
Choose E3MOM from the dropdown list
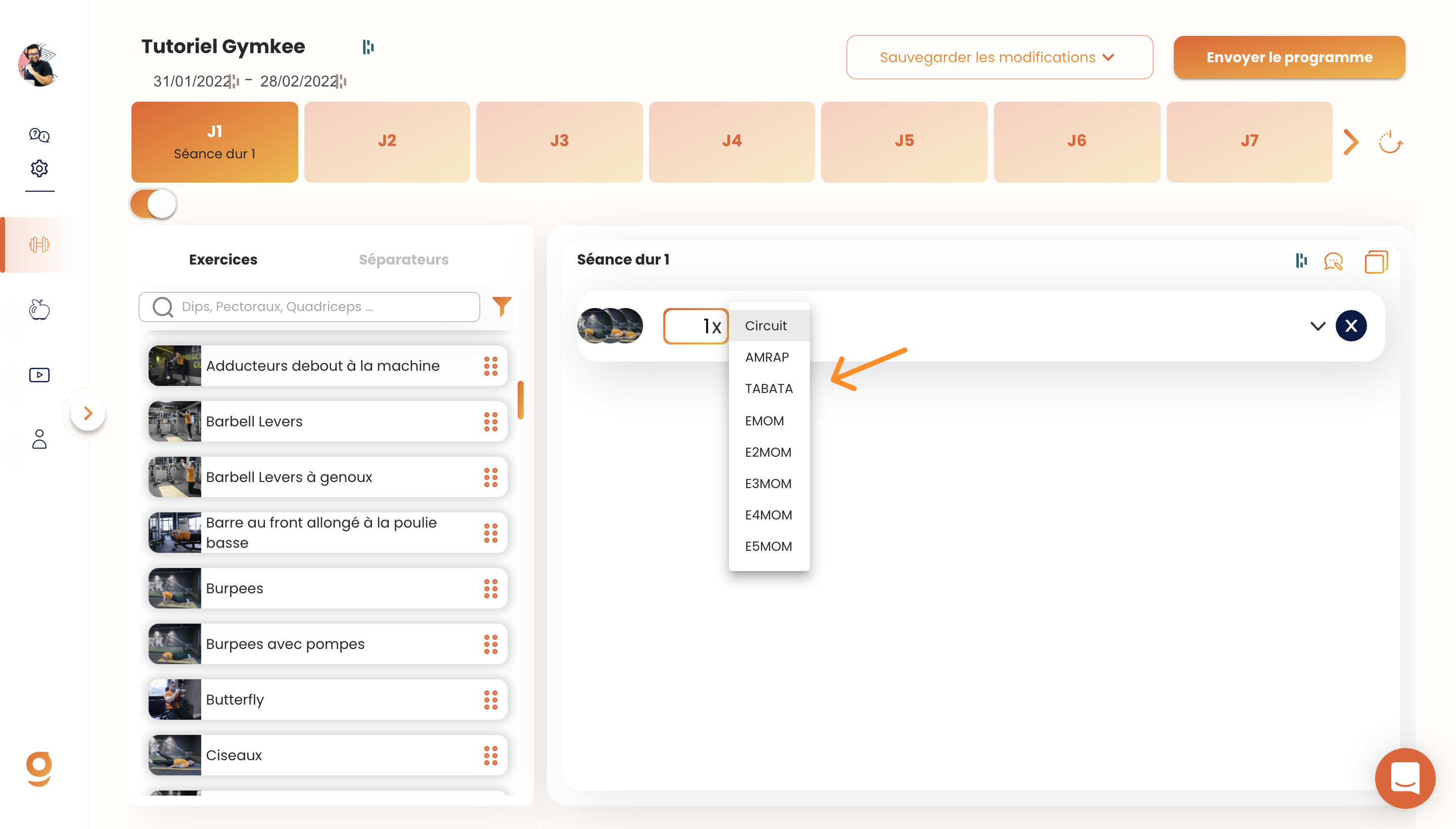[768, 484]
